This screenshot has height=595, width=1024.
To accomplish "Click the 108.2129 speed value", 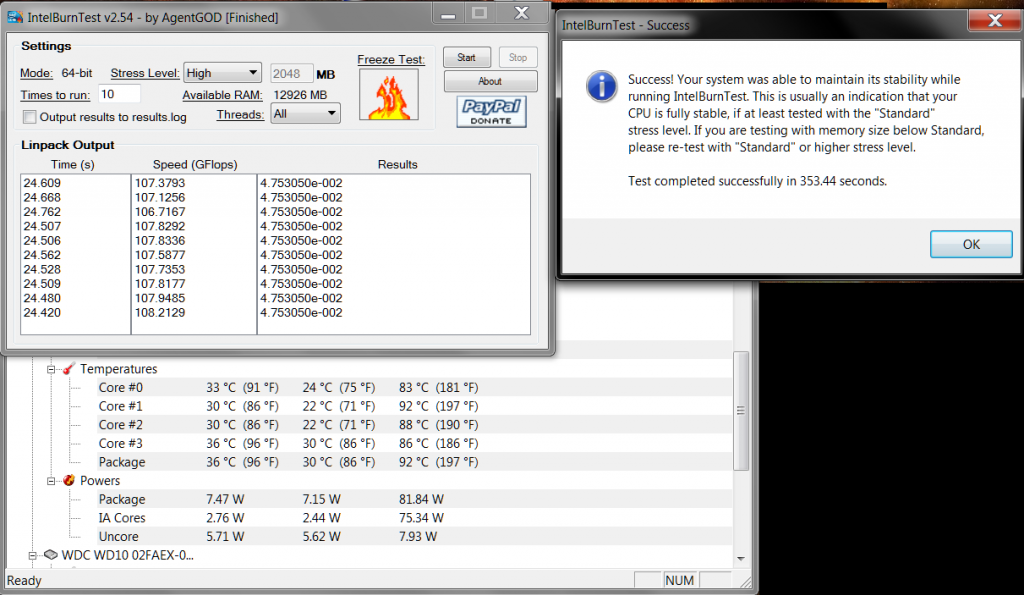I will click(159, 312).
